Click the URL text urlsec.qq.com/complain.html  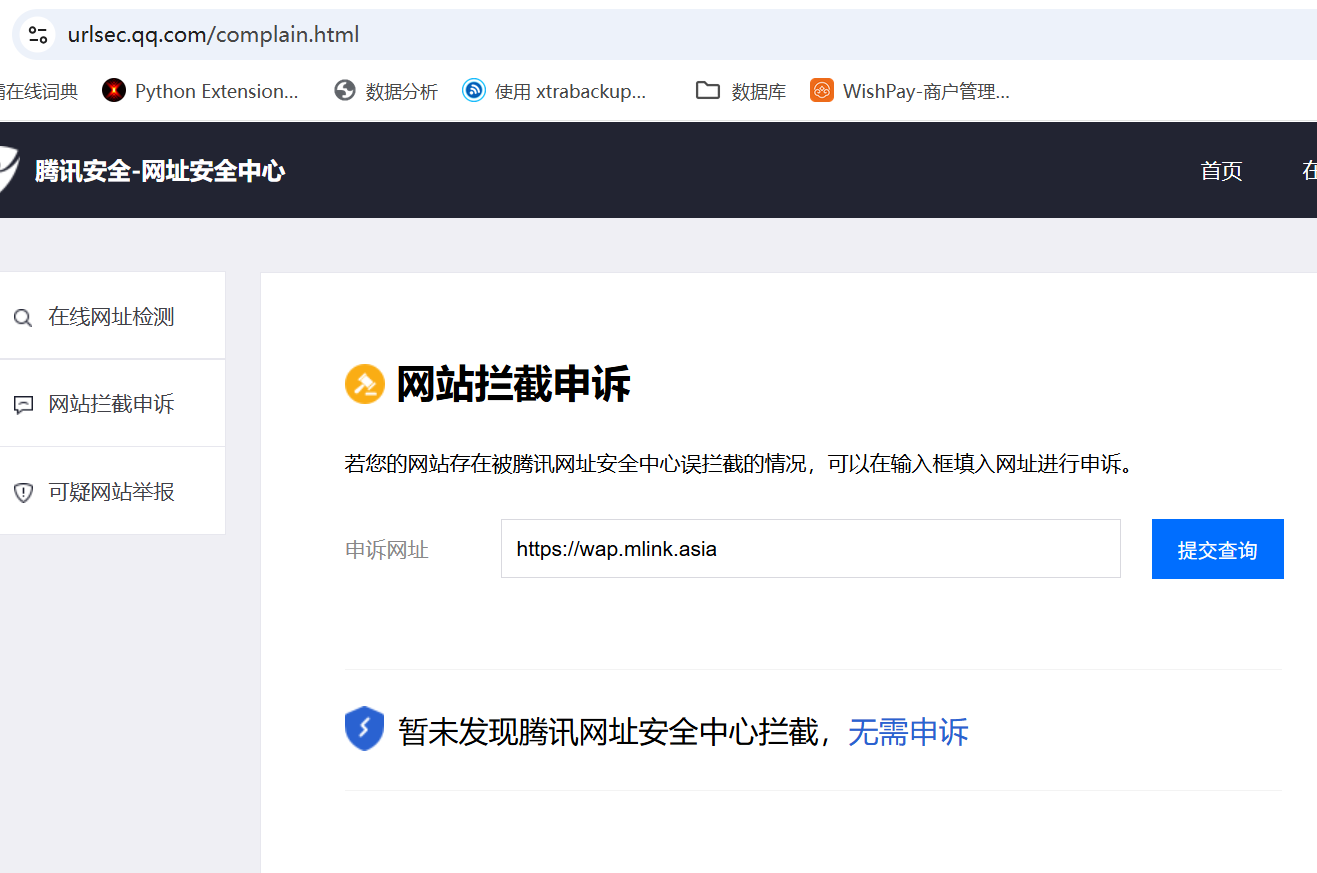click(x=213, y=35)
